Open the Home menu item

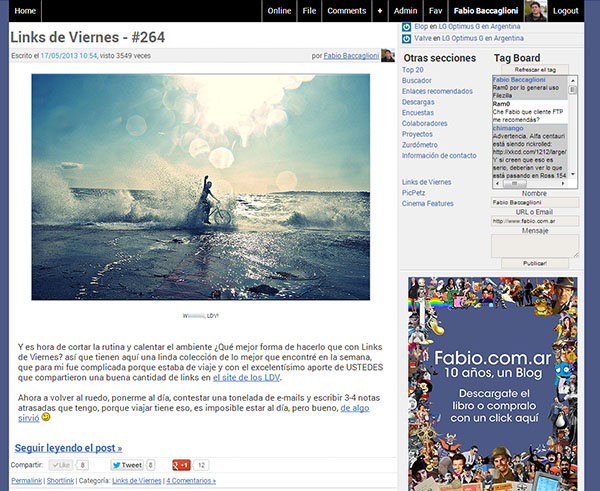click(25, 11)
